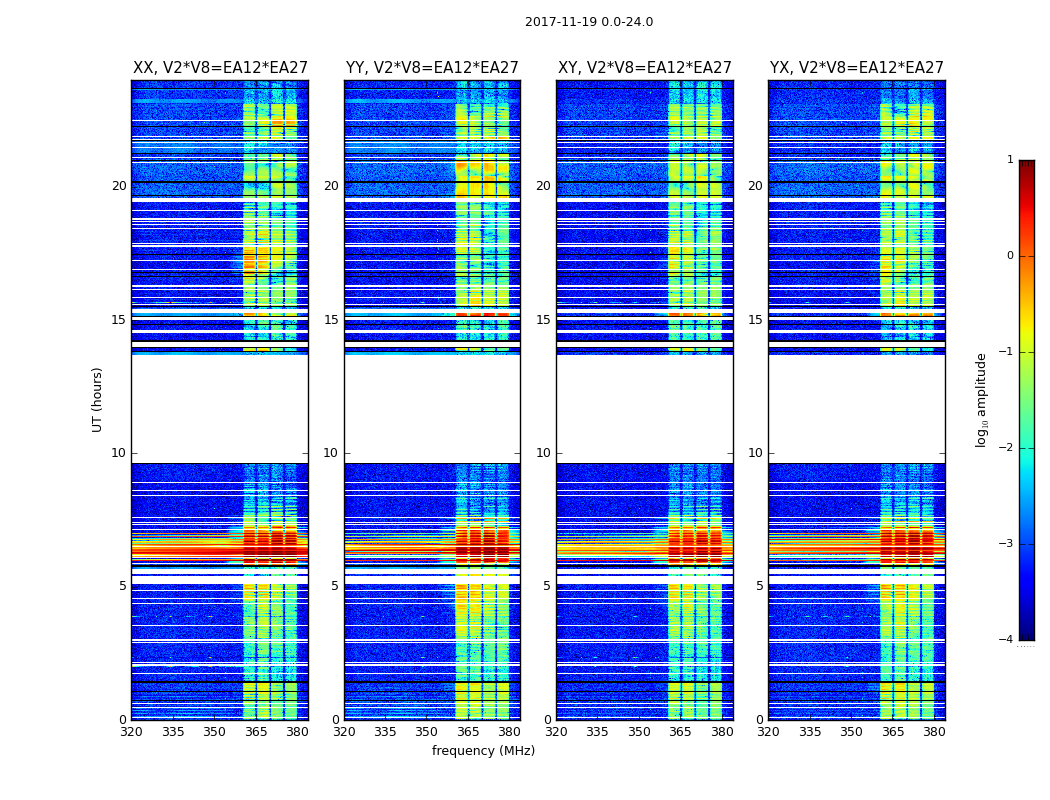
Task: Click the YY, V2*V8=EA12*EA27 panel title
Action: click(x=432, y=68)
